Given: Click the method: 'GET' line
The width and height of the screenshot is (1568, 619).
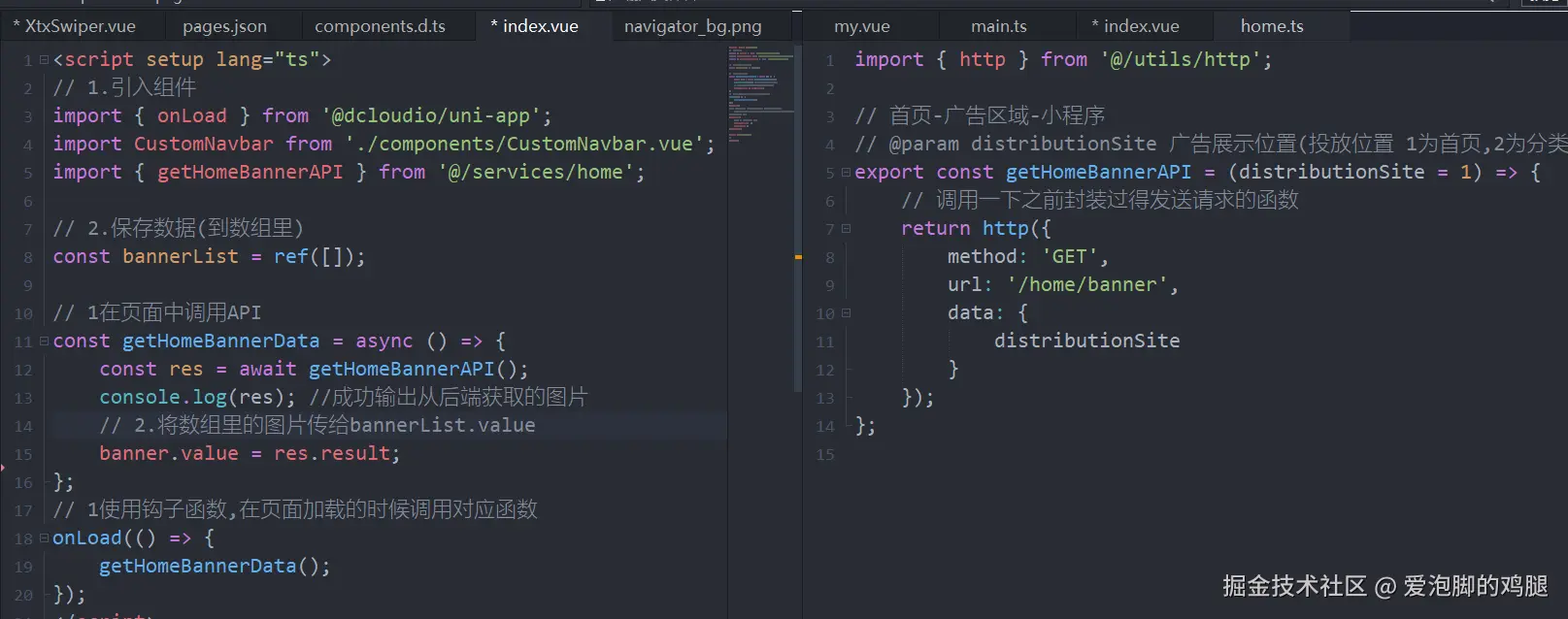Looking at the screenshot, I should point(1028,257).
